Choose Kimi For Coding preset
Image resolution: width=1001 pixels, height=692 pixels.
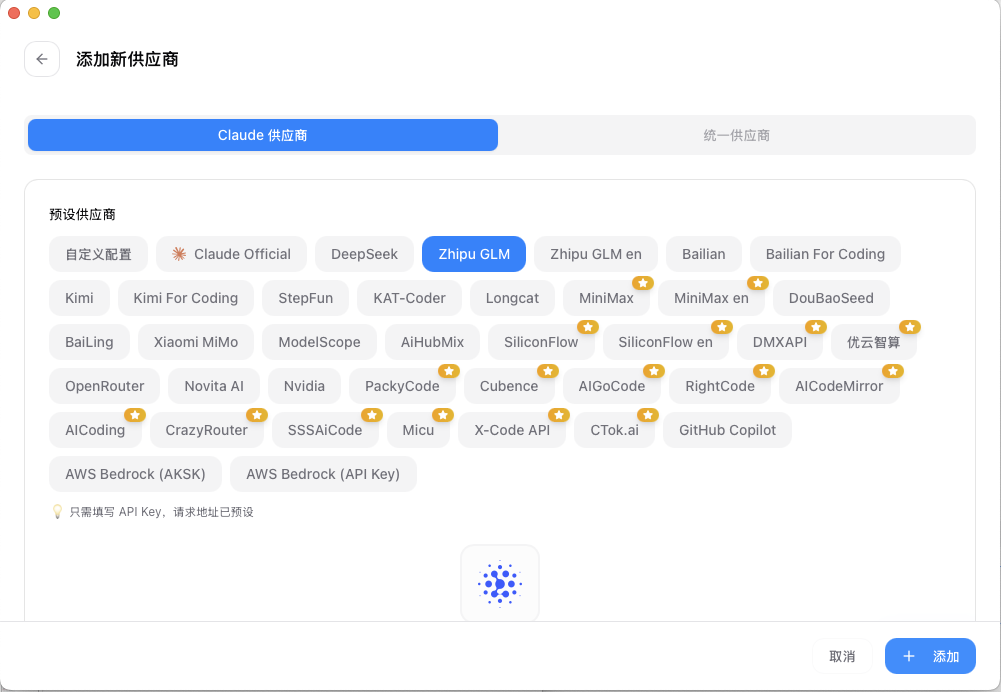tap(186, 298)
